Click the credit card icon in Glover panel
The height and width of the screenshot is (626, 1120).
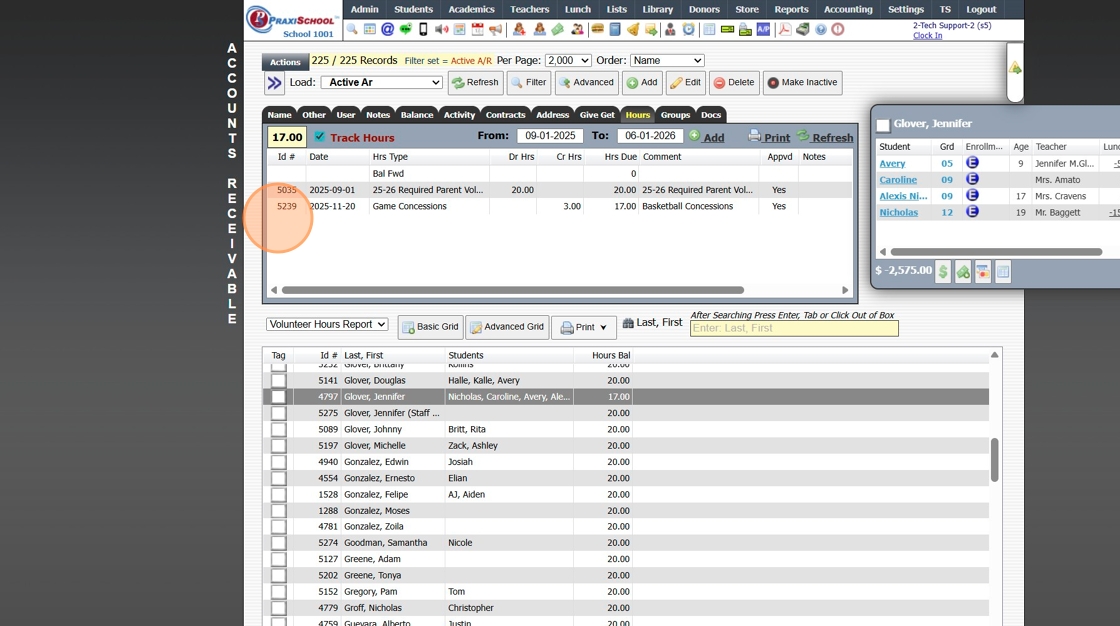click(983, 272)
